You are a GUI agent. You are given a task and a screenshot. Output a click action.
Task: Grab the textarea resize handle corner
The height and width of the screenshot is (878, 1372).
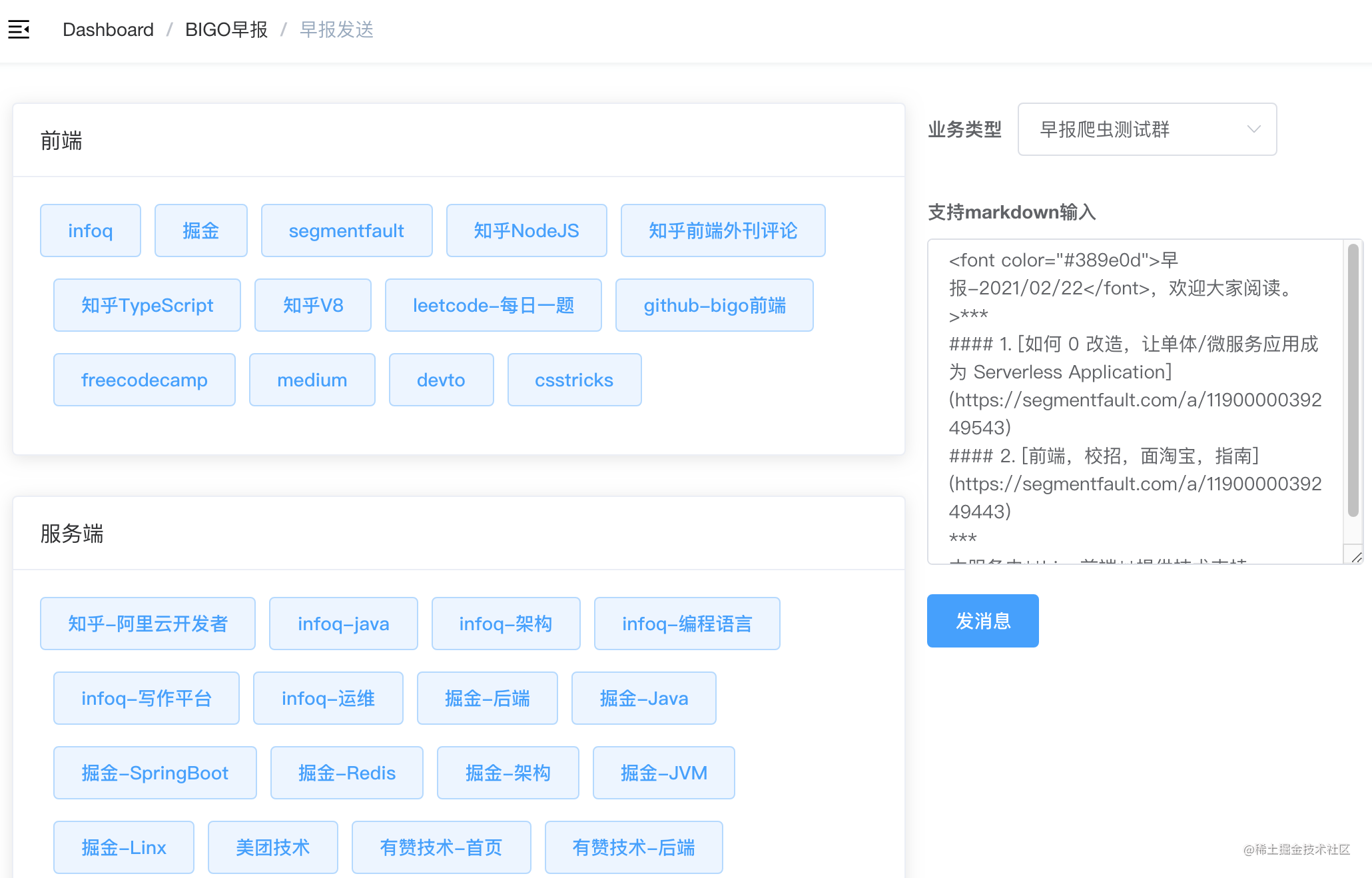click(x=1356, y=557)
